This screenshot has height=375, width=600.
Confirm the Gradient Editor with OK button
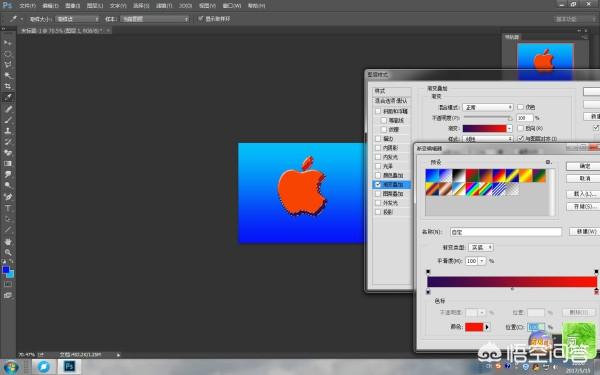(584, 166)
